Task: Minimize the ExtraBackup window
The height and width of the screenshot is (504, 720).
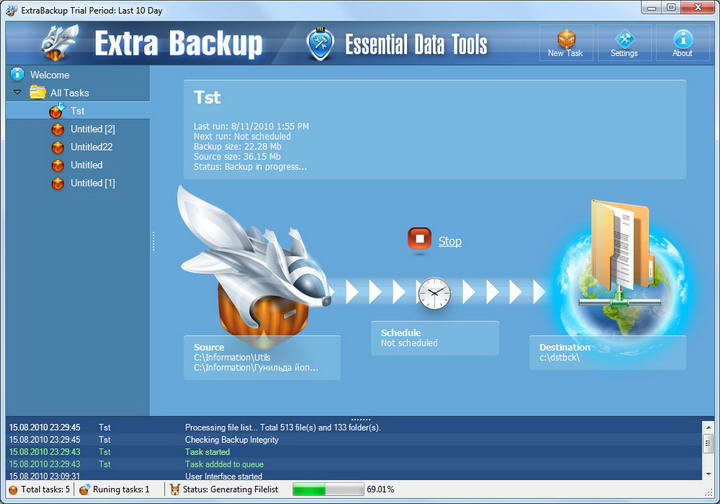Action: coord(652,8)
